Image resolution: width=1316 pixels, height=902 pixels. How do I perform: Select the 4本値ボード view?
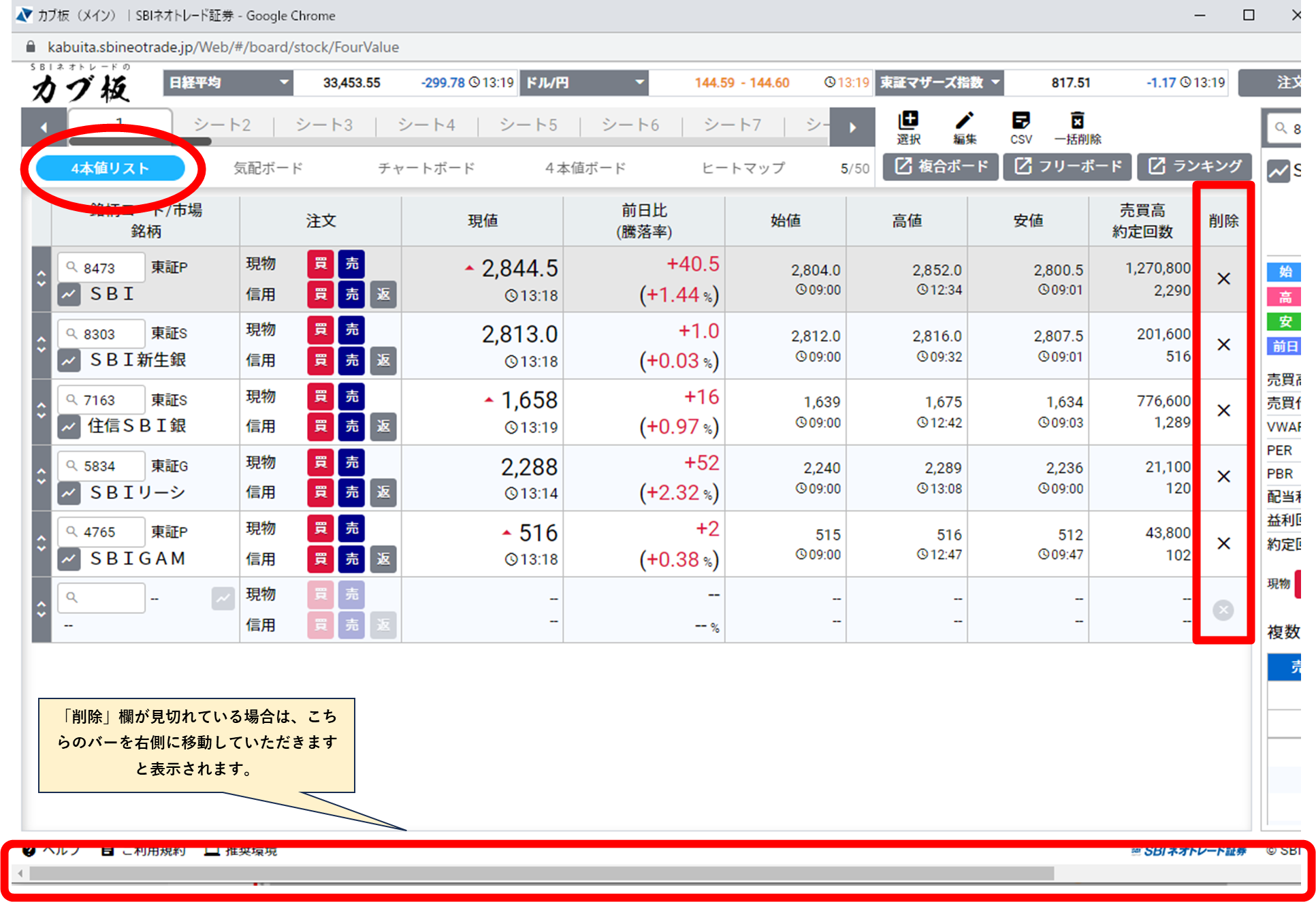[585, 168]
